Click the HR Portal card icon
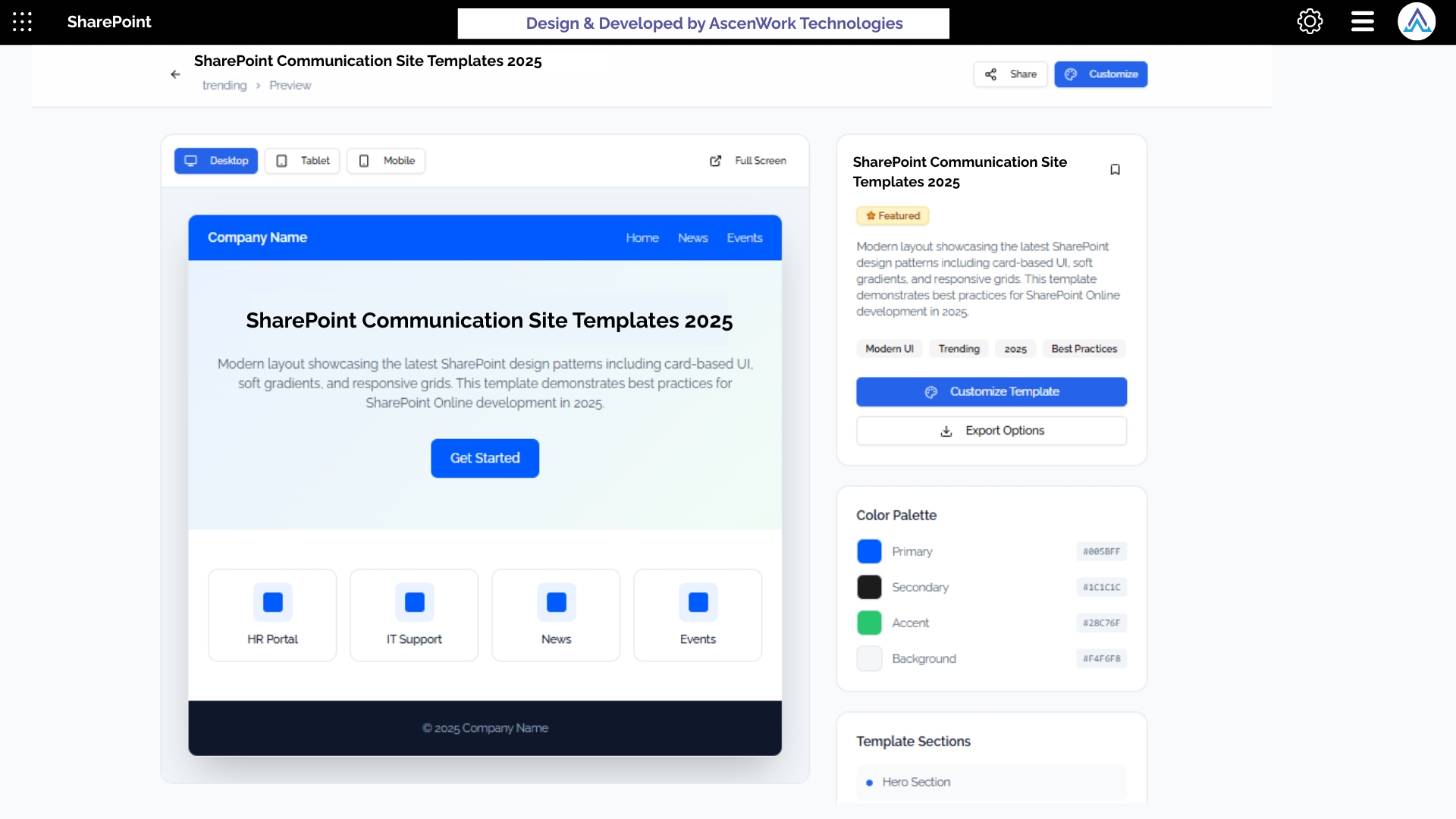 point(272,602)
